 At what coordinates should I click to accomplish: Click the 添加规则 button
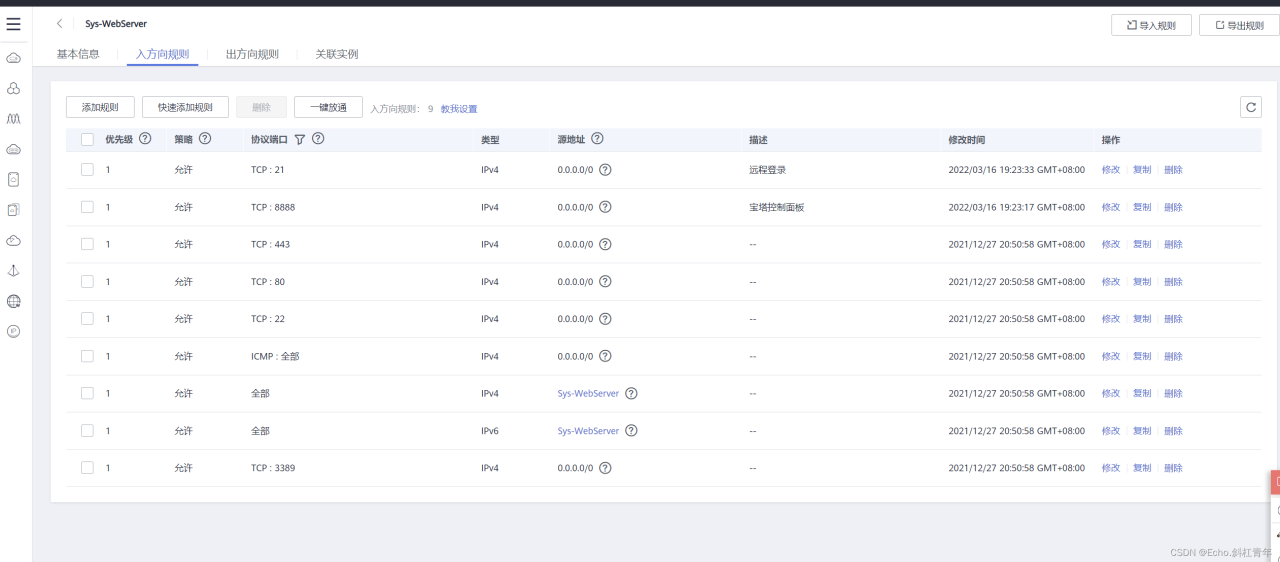(x=100, y=108)
